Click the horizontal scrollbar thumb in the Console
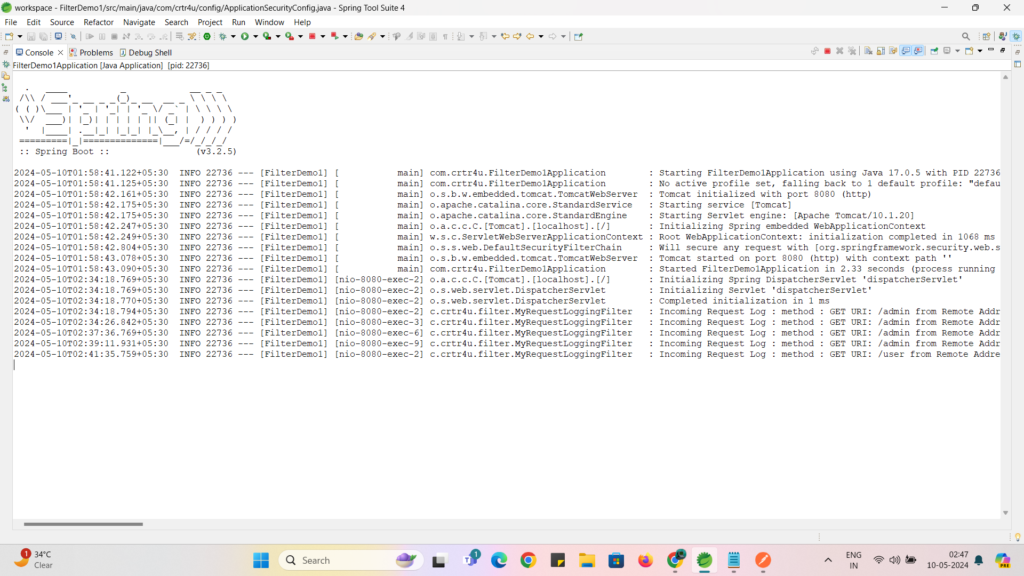The height and width of the screenshot is (576, 1024). pyautogui.click(x=84, y=524)
